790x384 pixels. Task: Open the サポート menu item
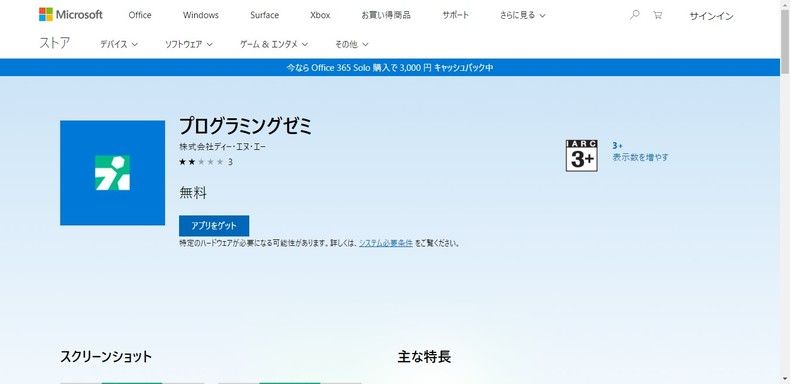(x=455, y=15)
